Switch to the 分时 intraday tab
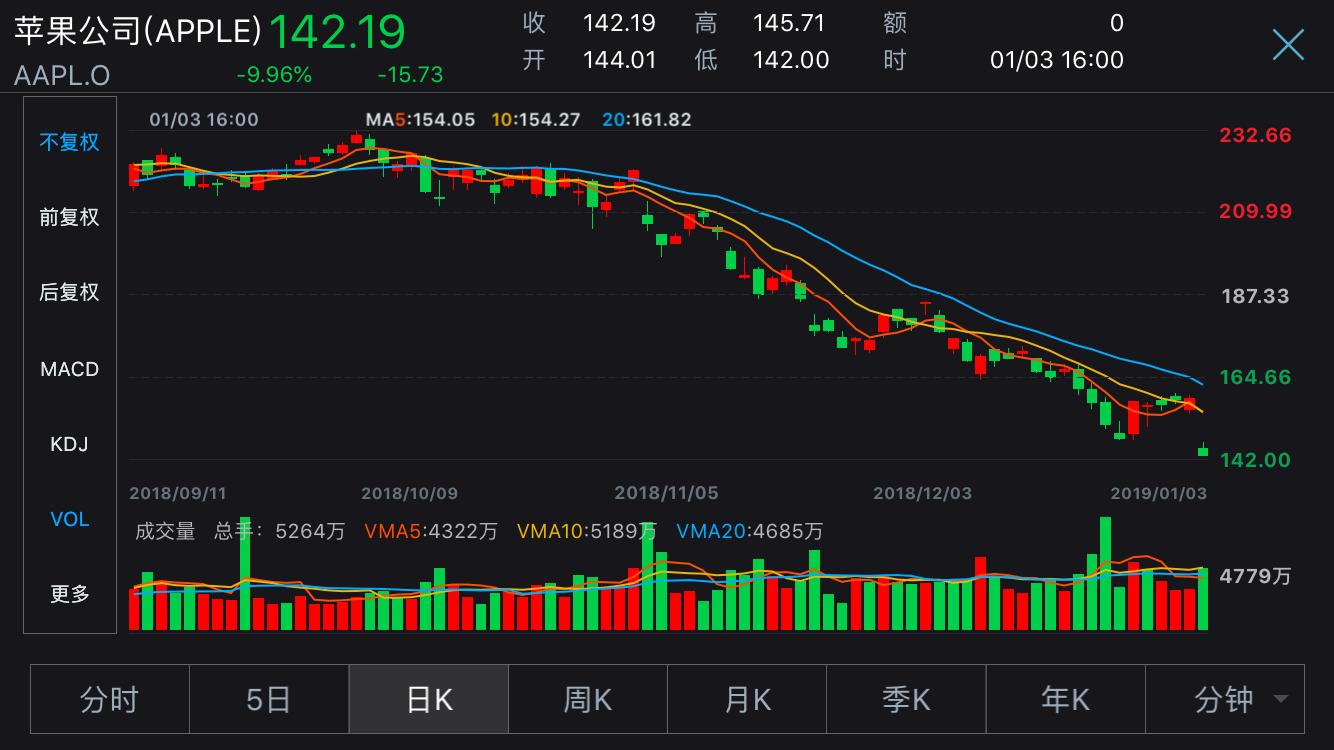This screenshot has height=750, width=1334. point(110,699)
